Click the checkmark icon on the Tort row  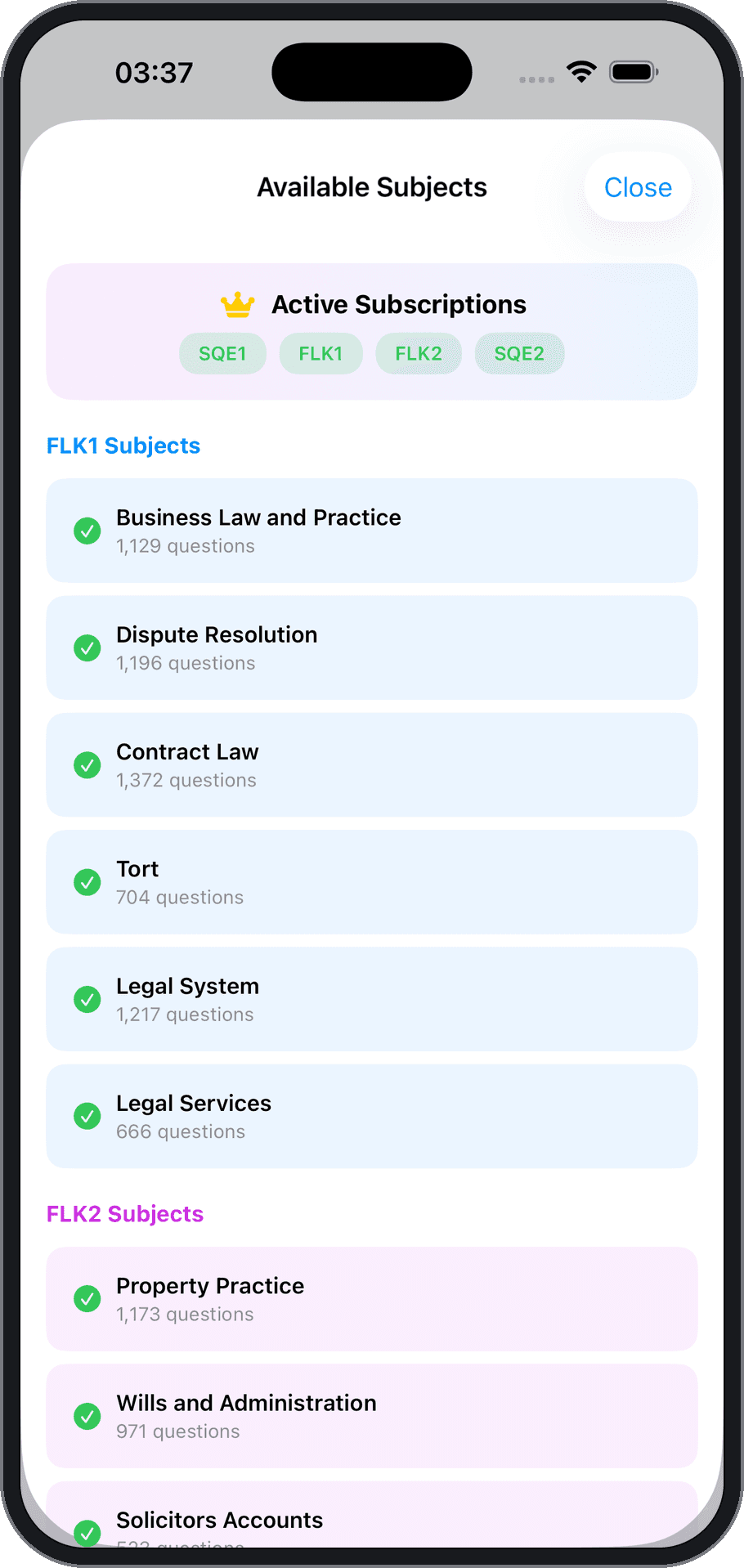(x=87, y=882)
